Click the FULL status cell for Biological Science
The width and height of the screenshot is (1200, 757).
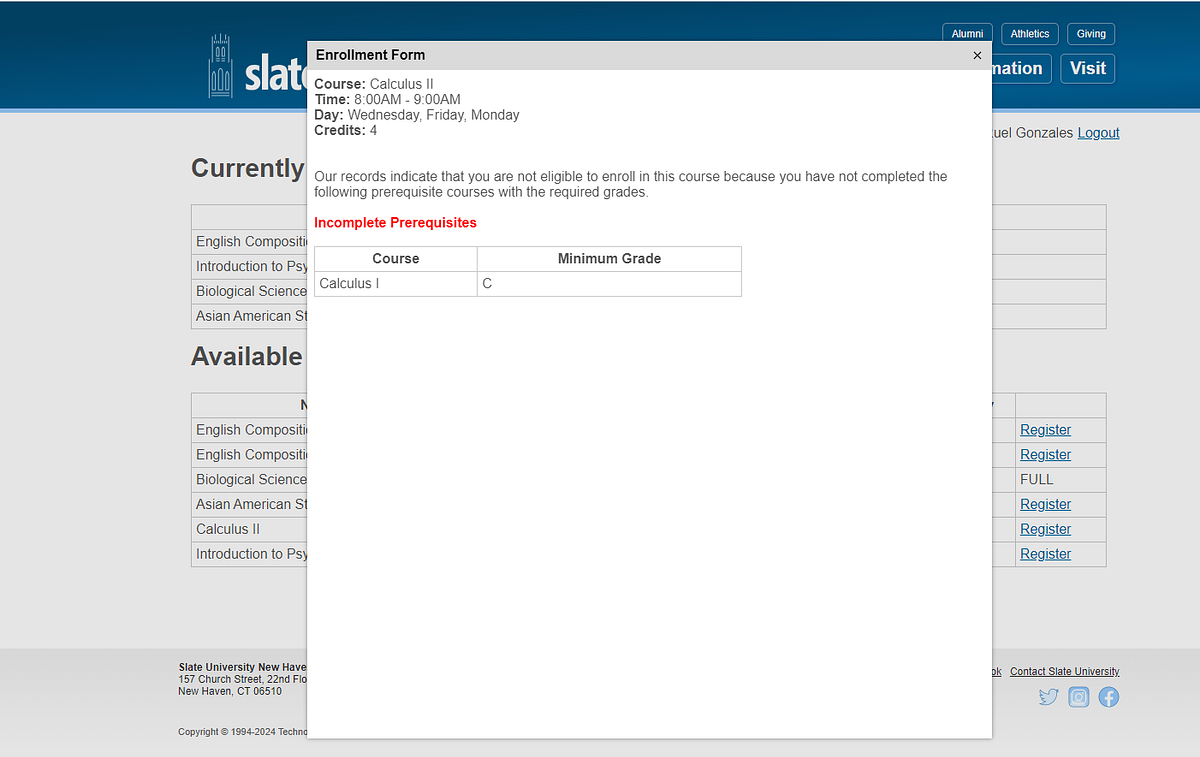(1037, 479)
